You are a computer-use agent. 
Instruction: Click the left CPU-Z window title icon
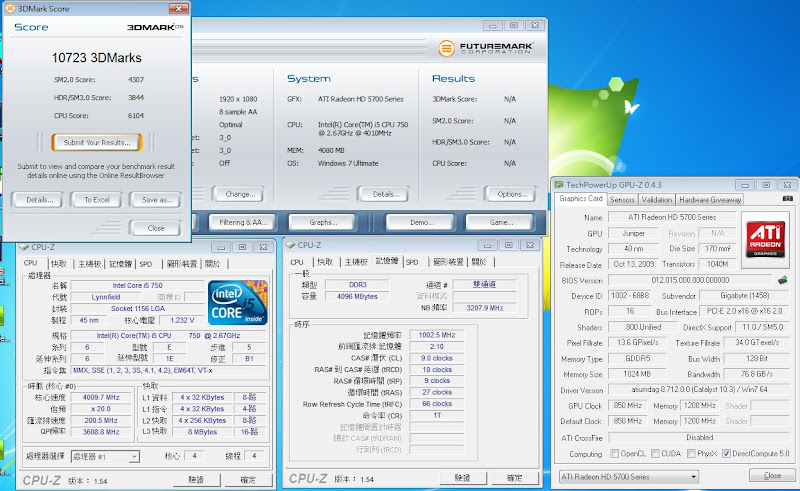point(24,247)
